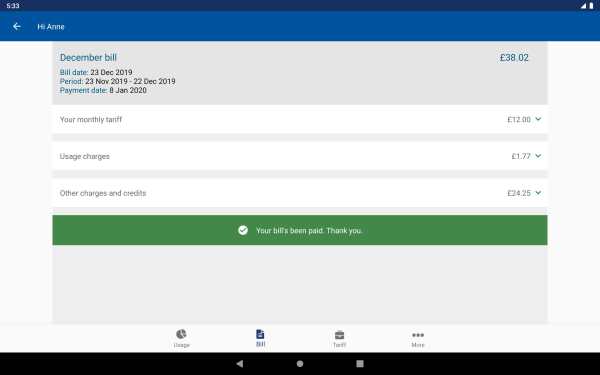Go back using the header arrow
The height and width of the screenshot is (375, 600).
click(x=16, y=26)
